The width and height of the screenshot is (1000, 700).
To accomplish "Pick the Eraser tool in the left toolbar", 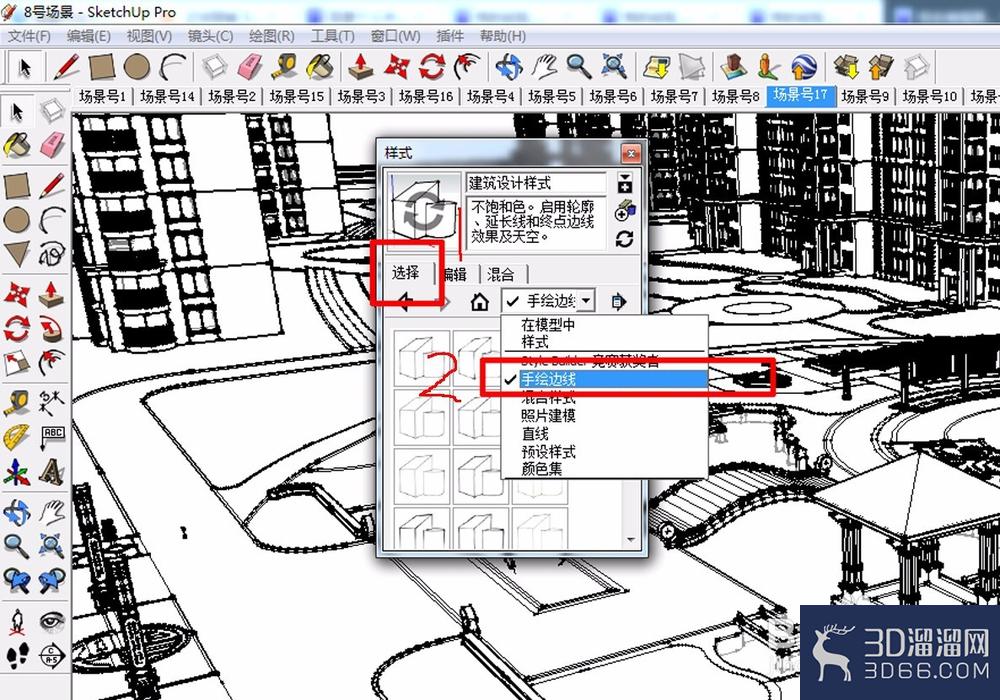I will coord(52,146).
